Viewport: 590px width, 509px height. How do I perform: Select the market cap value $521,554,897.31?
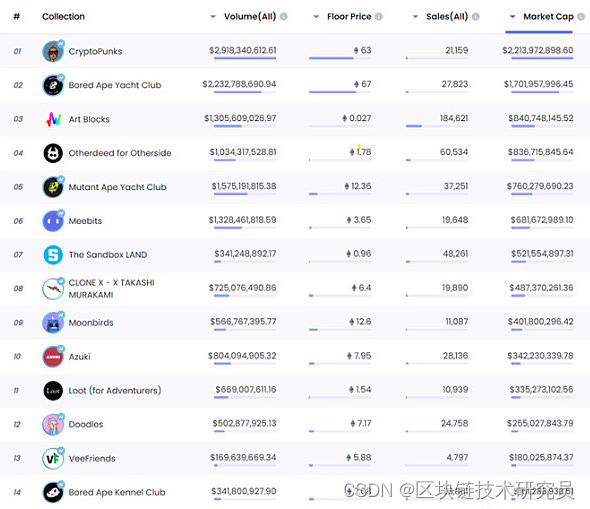[x=542, y=254]
